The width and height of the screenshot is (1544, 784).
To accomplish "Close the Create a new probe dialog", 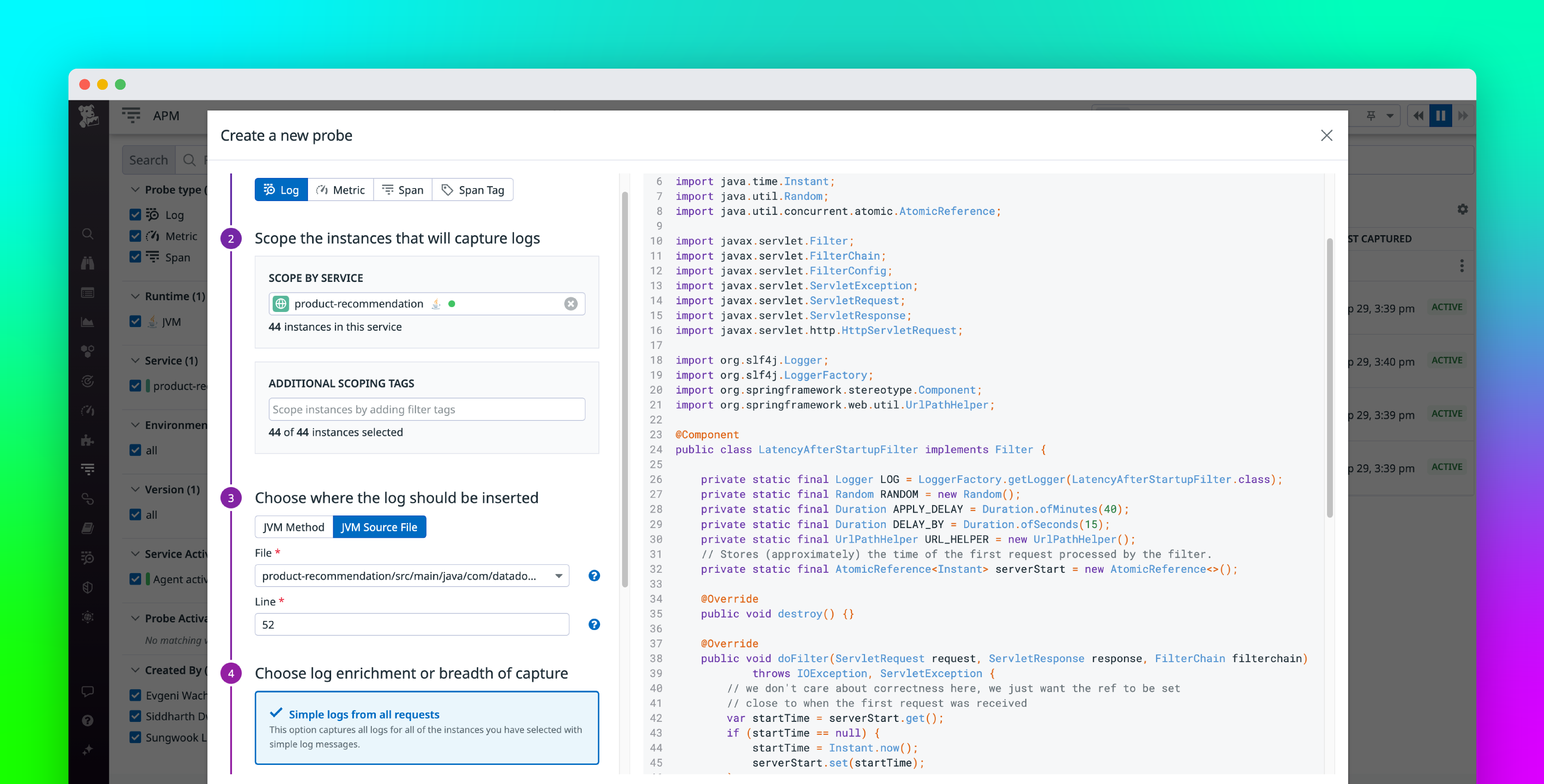I will coord(1327,135).
